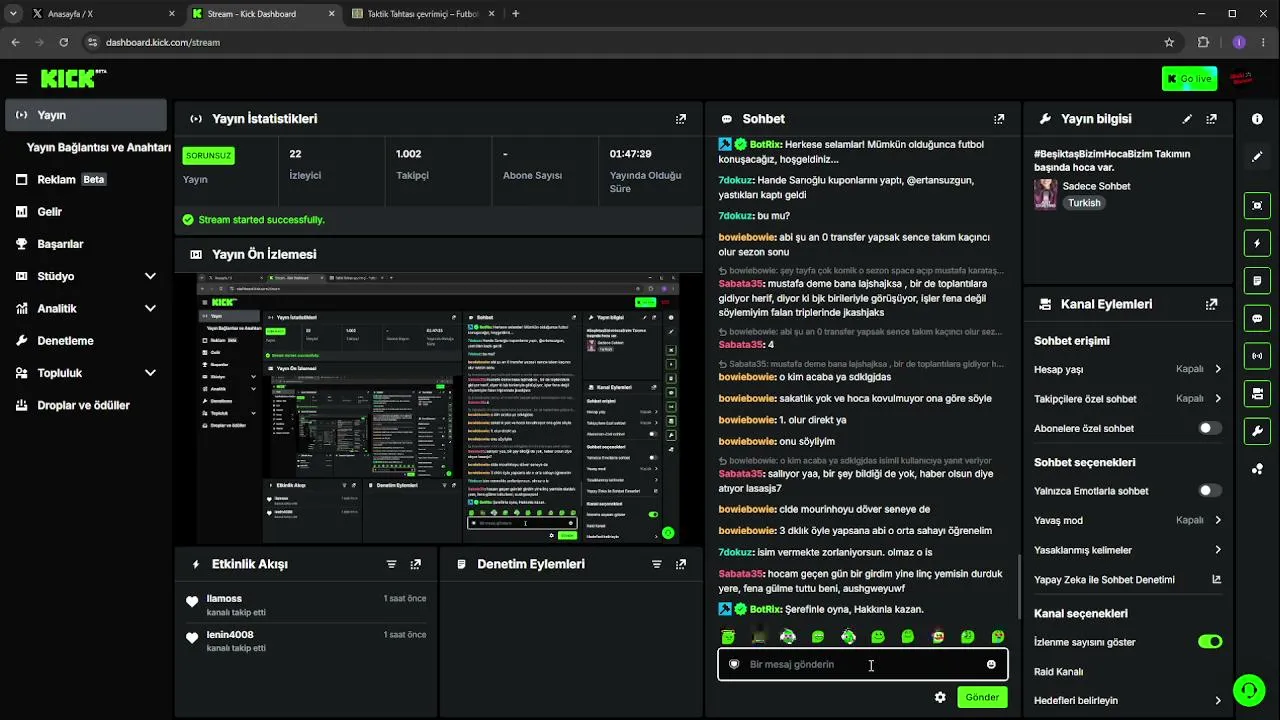Focus the browser address bar URL
The height and width of the screenshot is (720, 1280).
(162, 43)
